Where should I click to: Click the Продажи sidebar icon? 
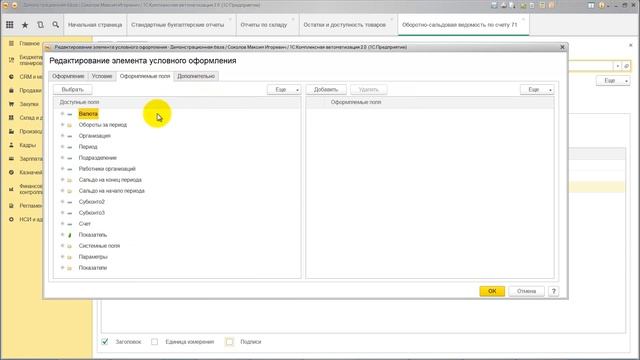click(11, 90)
